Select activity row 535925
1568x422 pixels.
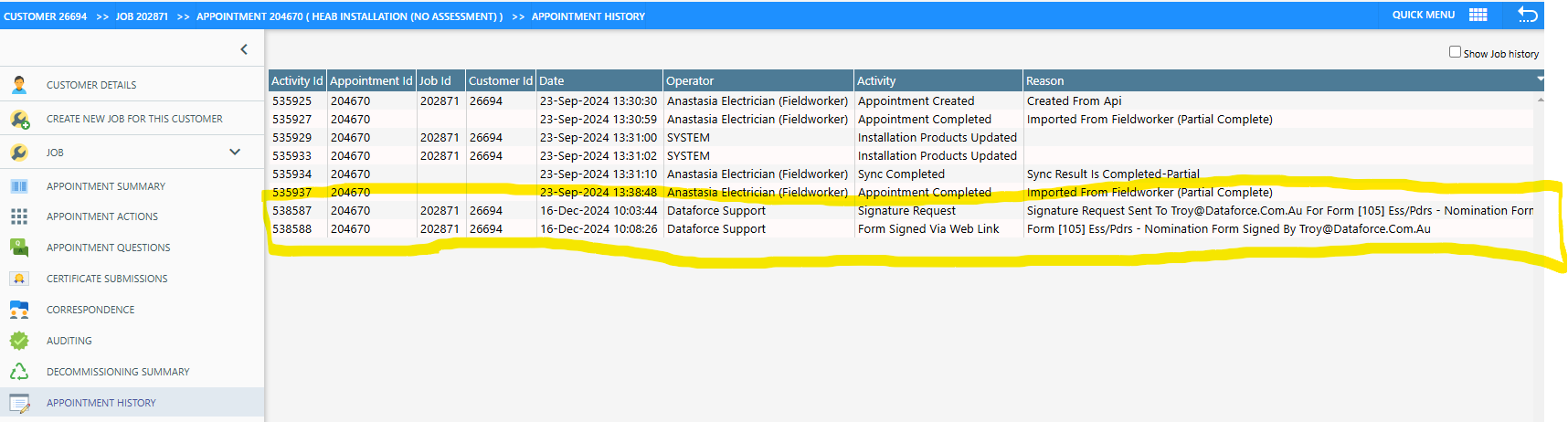point(901,101)
